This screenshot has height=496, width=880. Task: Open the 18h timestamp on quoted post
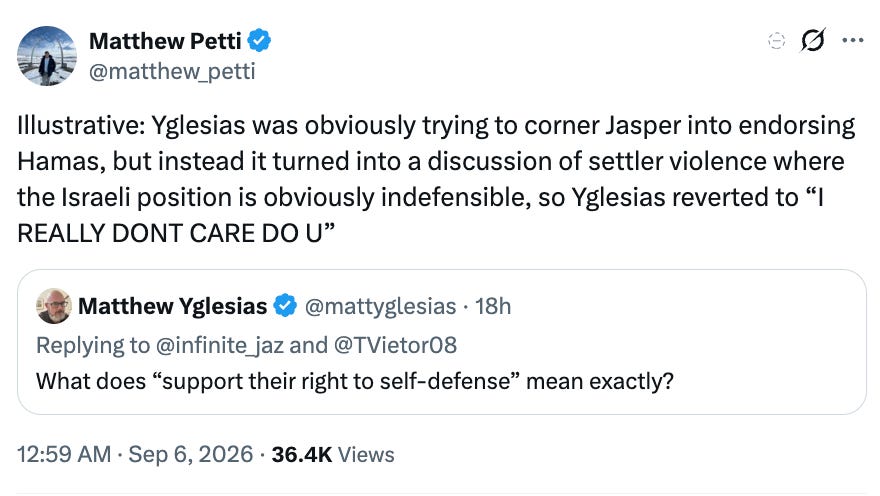(493, 306)
